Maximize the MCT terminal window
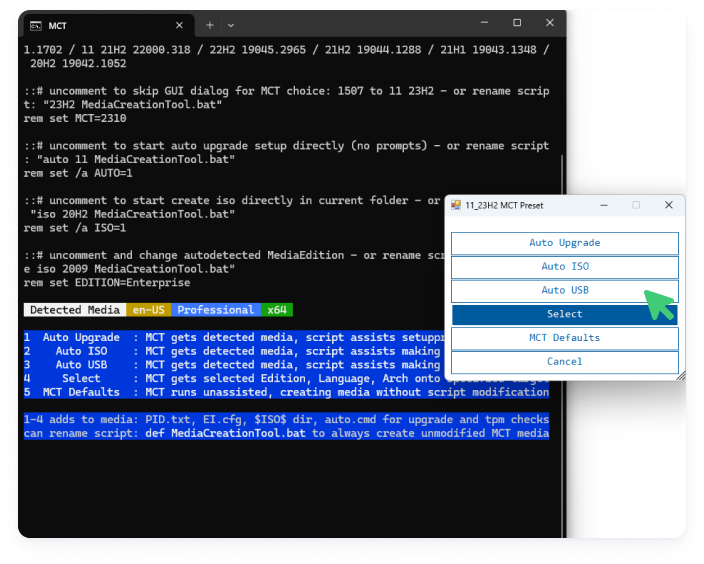The height and width of the screenshot is (564, 704). coord(517,22)
